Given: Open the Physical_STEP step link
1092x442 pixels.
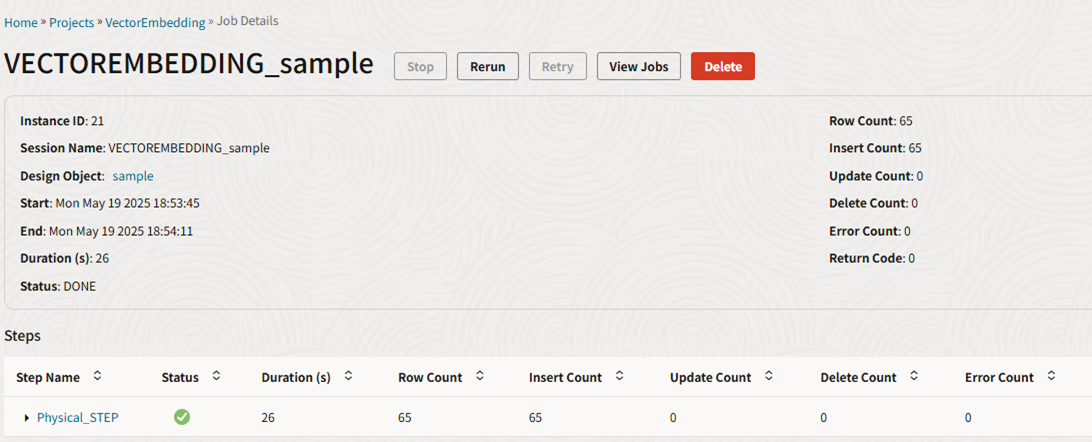Looking at the screenshot, I should (77, 418).
